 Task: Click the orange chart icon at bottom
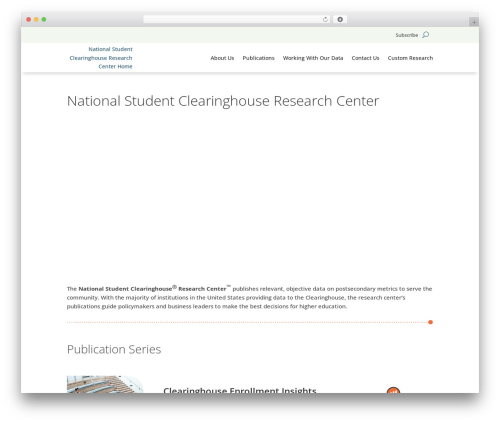click(393, 390)
